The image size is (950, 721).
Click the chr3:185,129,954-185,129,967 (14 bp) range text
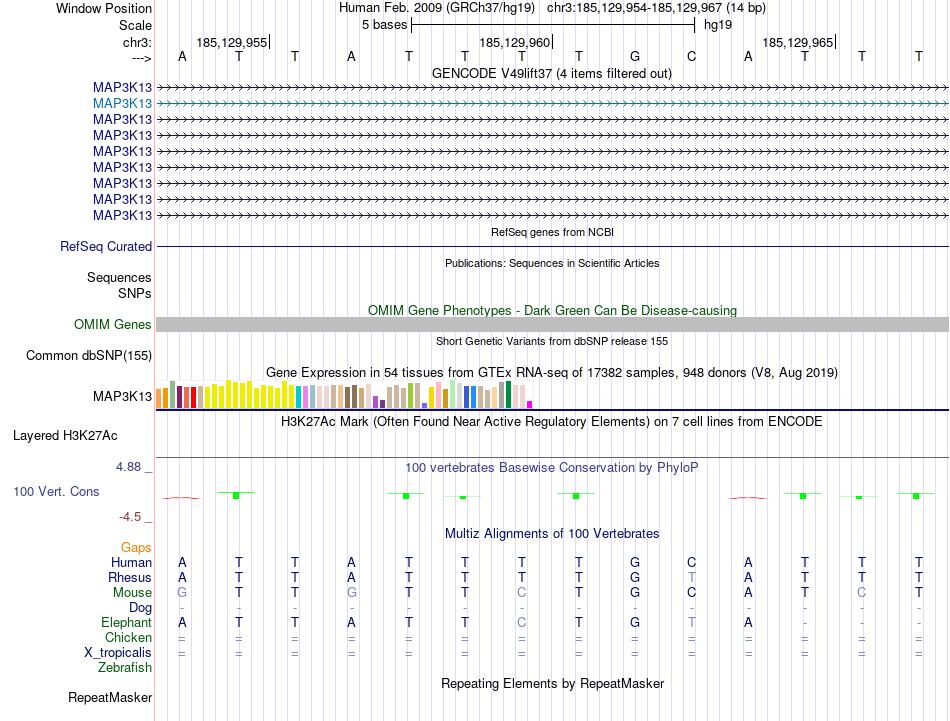tap(656, 8)
